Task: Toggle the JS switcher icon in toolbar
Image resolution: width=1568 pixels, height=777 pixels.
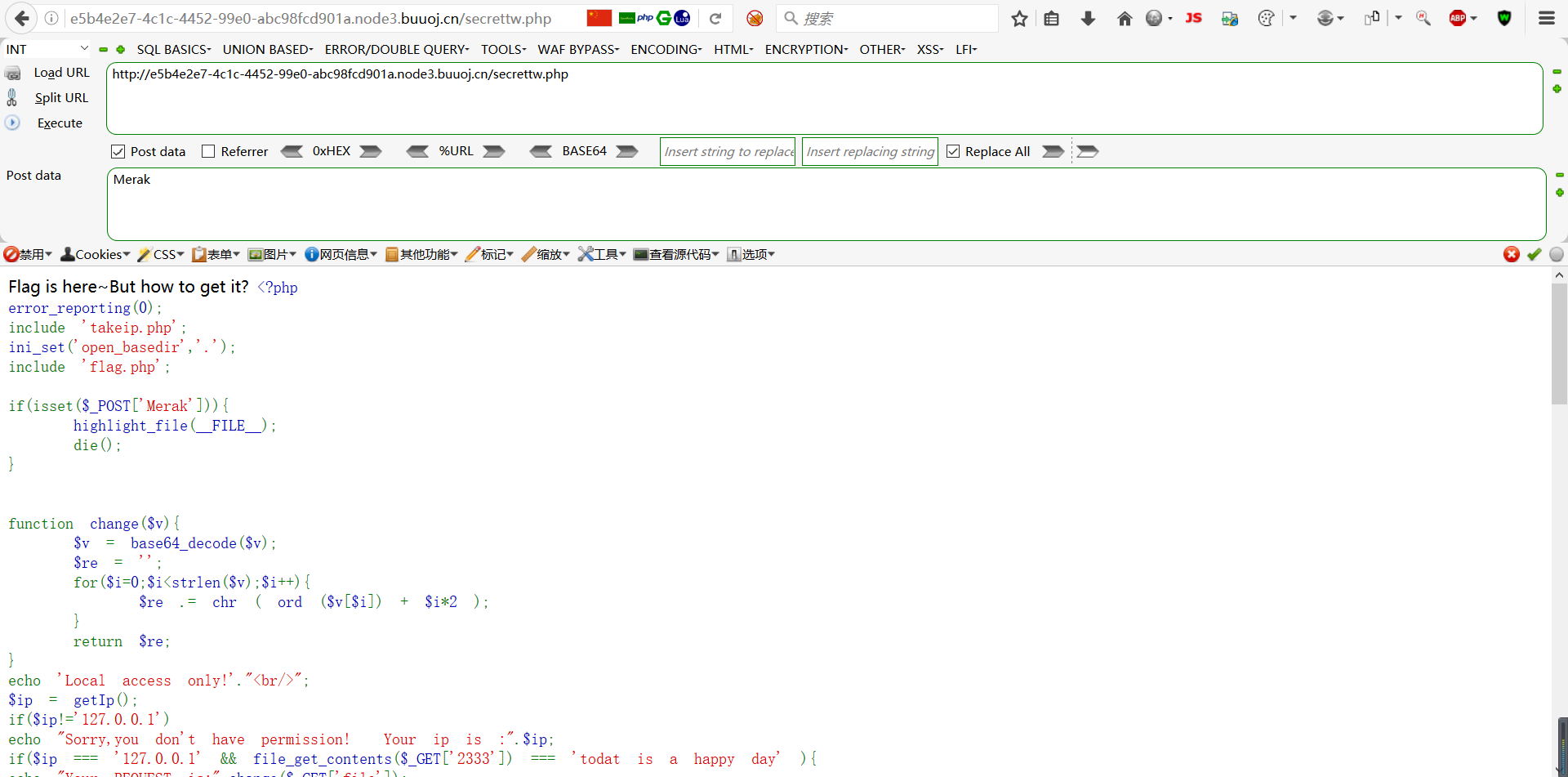Action: pyautogui.click(x=1193, y=18)
